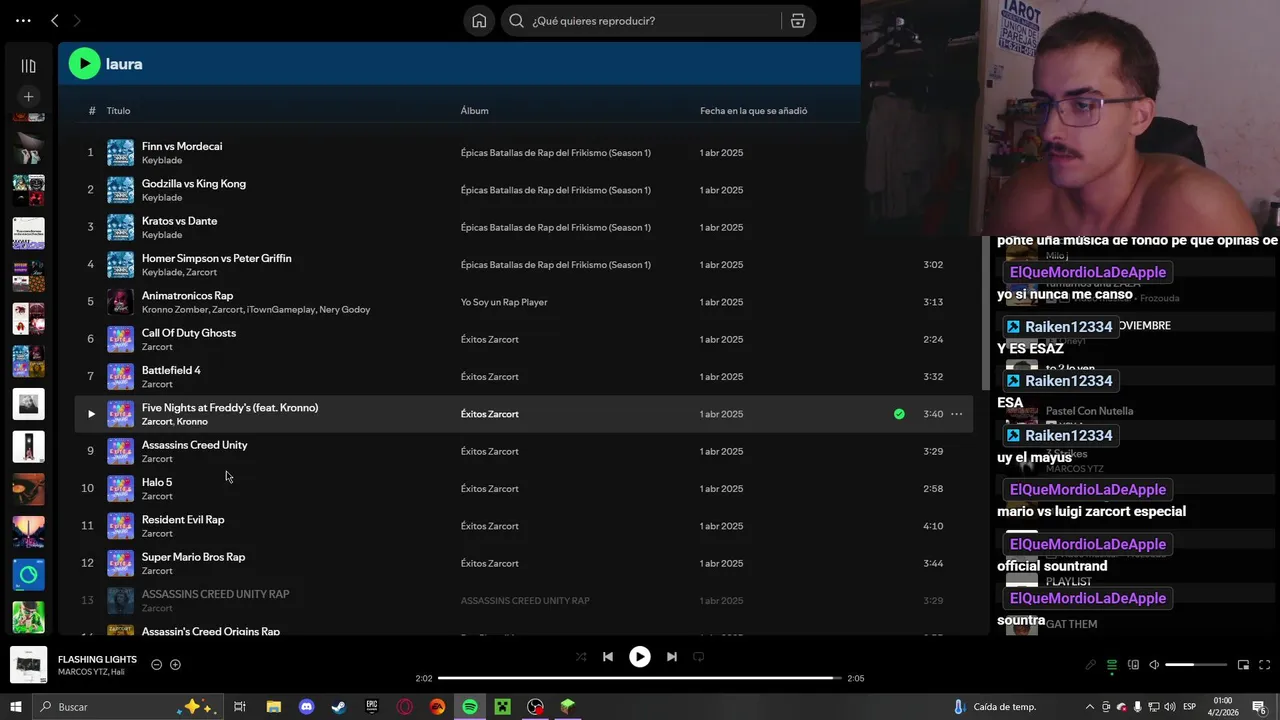Open File Explorer from taskbar
The width and height of the screenshot is (1280, 720).
[x=274, y=707]
